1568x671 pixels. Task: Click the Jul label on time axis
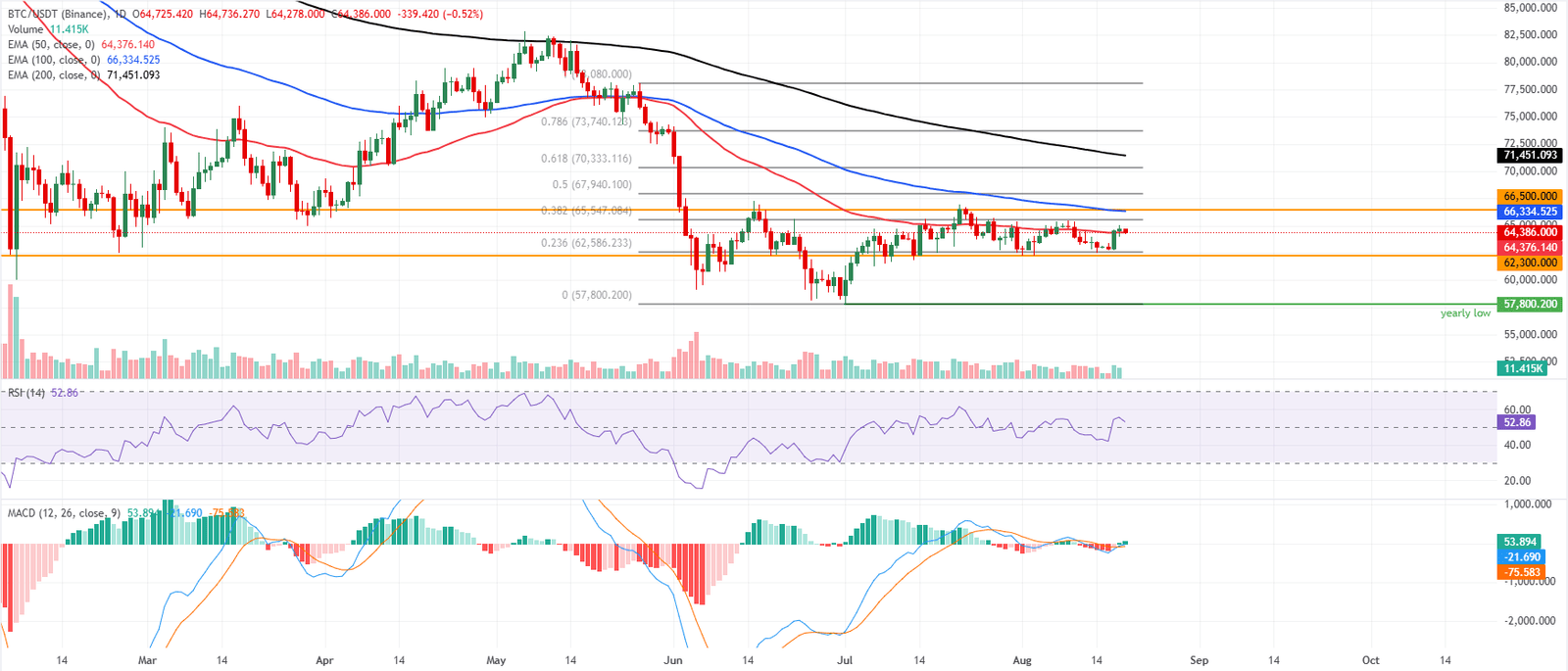845,660
